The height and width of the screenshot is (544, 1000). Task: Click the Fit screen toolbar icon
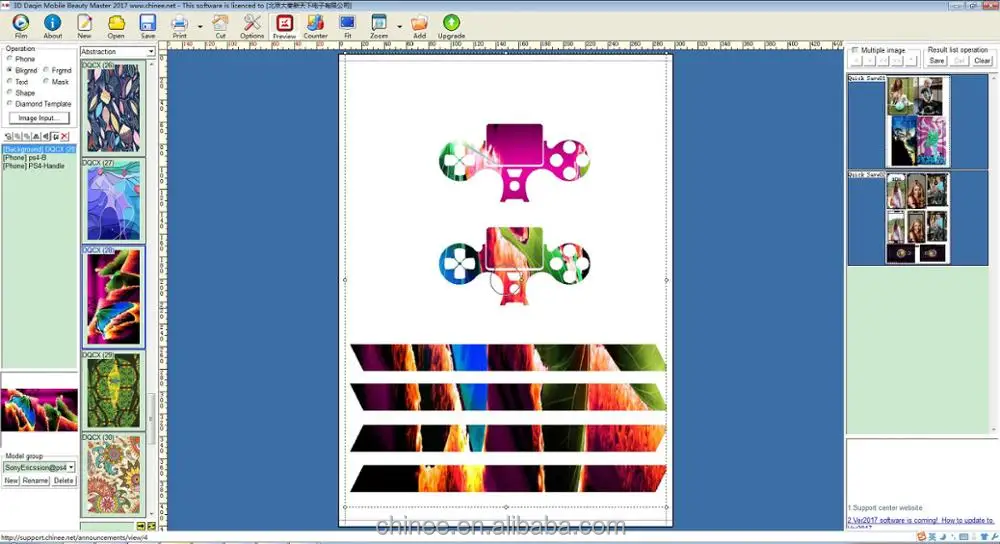[x=348, y=26]
